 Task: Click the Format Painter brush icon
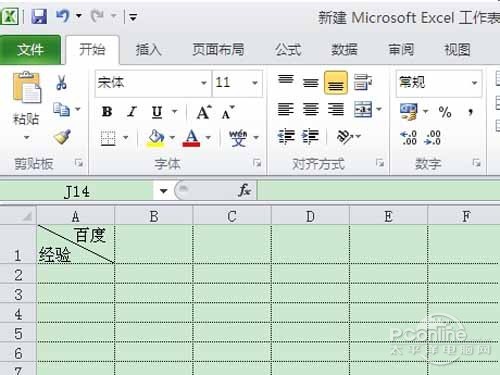pyautogui.click(x=62, y=137)
